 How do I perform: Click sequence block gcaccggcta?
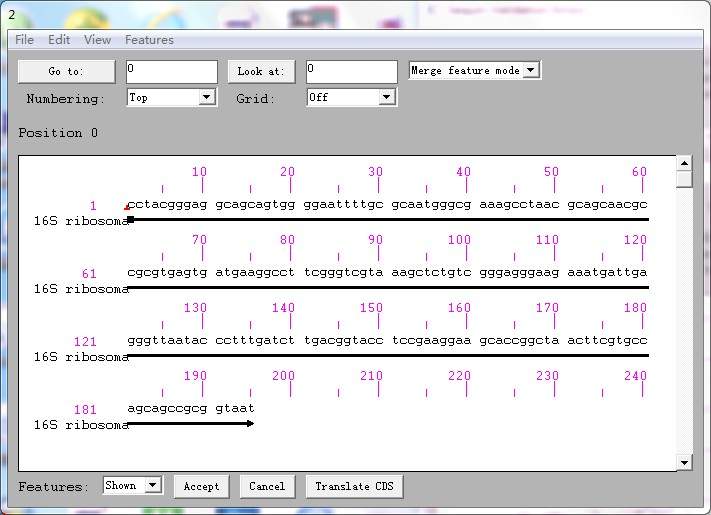[519, 340]
